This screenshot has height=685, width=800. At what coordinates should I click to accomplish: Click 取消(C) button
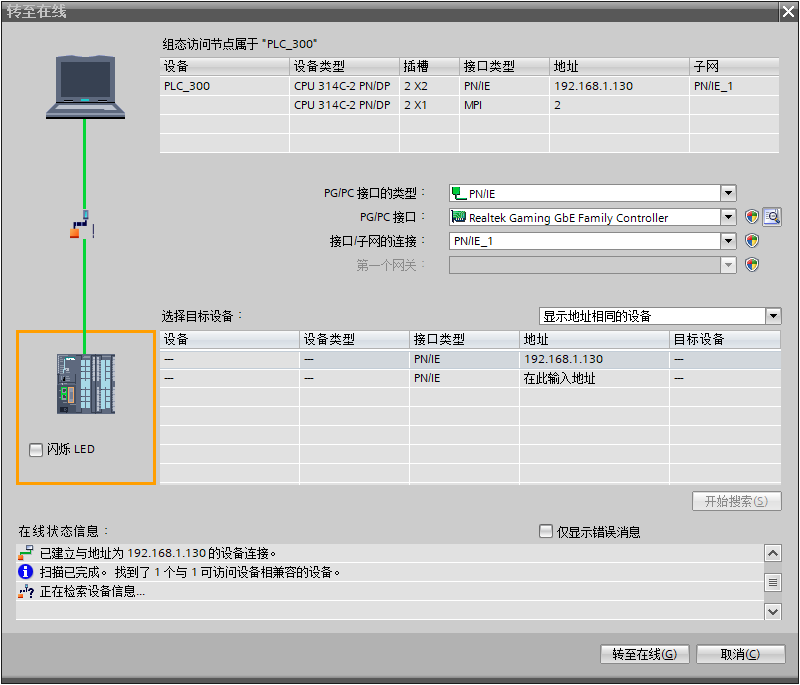(x=740, y=654)
